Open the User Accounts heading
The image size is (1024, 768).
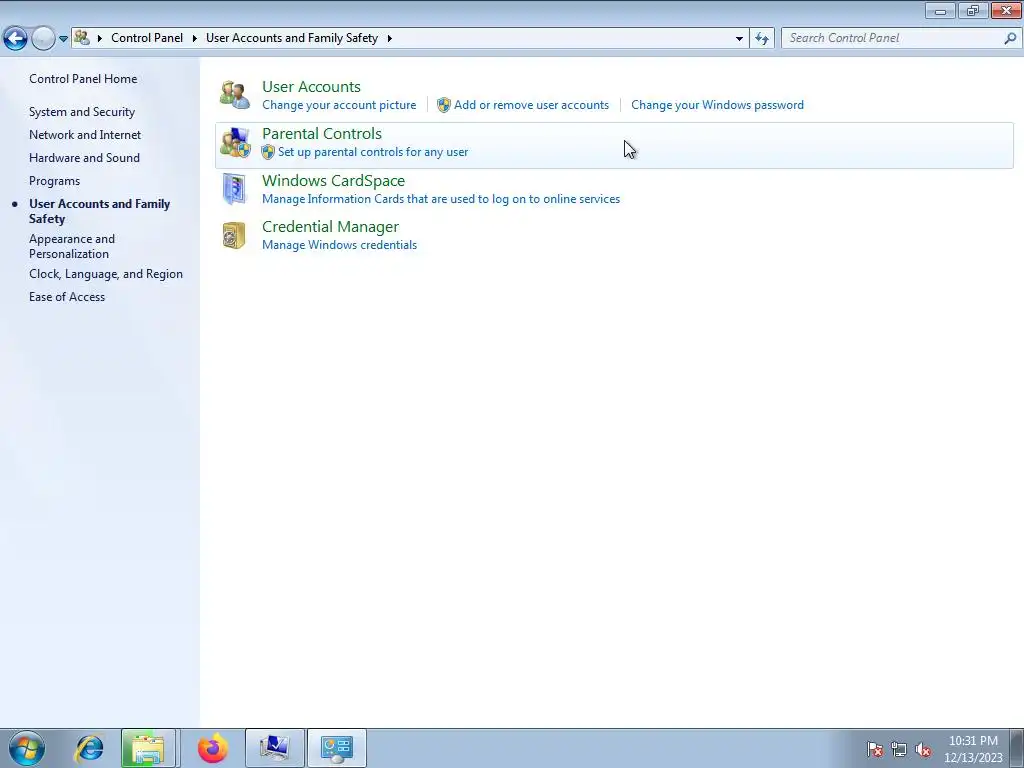coord(311,86)
